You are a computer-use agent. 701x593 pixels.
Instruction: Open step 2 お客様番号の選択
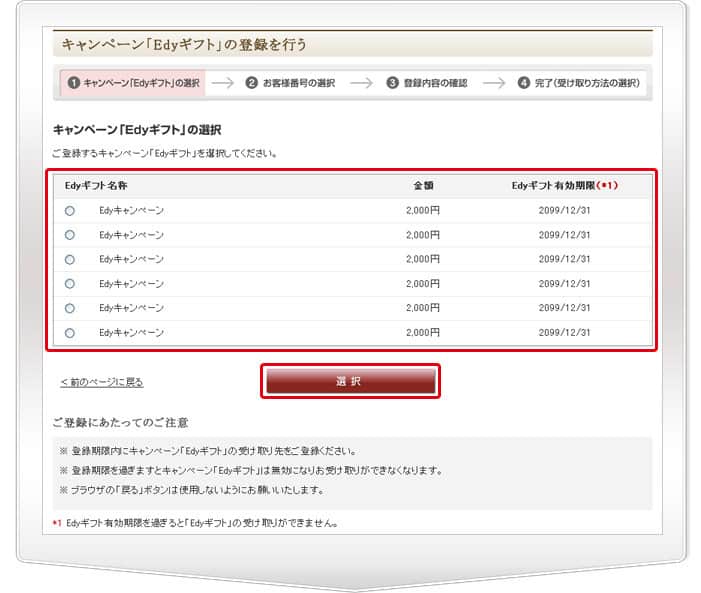290,83
